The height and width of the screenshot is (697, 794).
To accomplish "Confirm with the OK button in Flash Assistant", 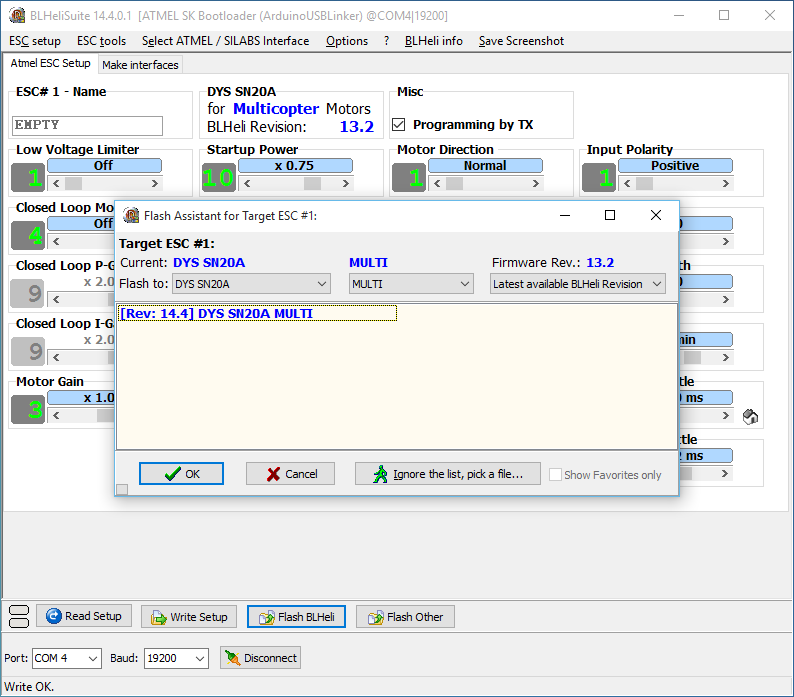I will coord(181,474).
